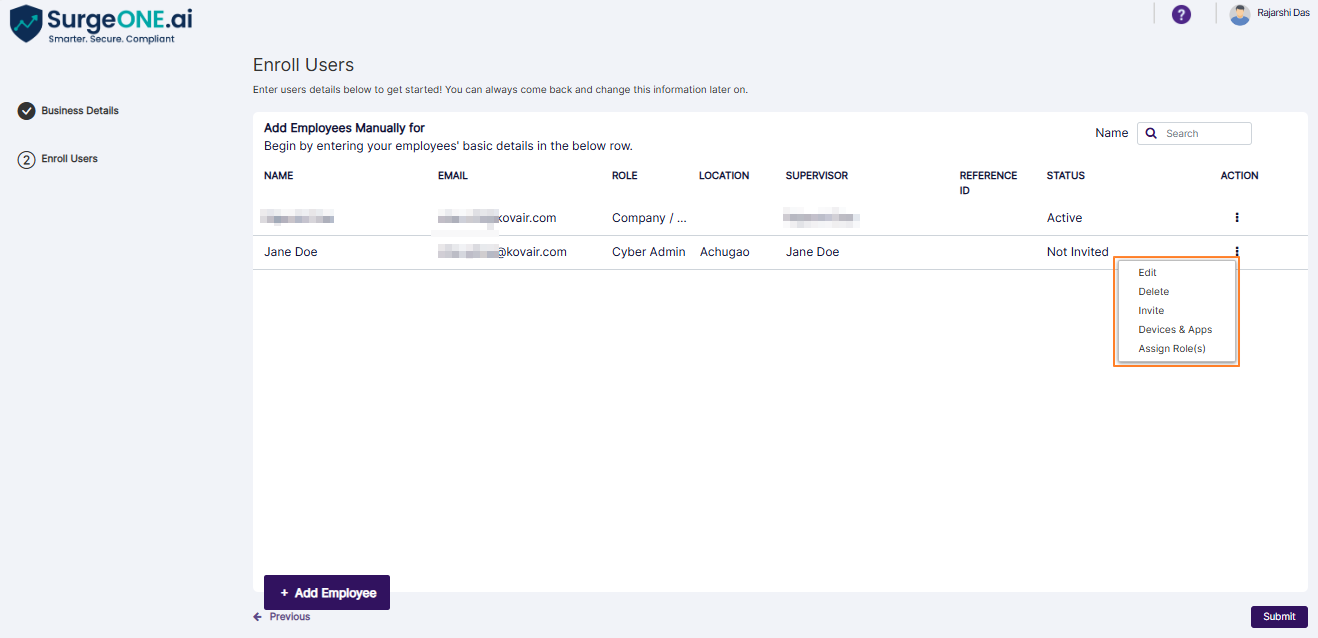Viewport: 1318px width, 638px height.
Task: Click the step 2 Enroll Users circle
Action: point(27,158)
